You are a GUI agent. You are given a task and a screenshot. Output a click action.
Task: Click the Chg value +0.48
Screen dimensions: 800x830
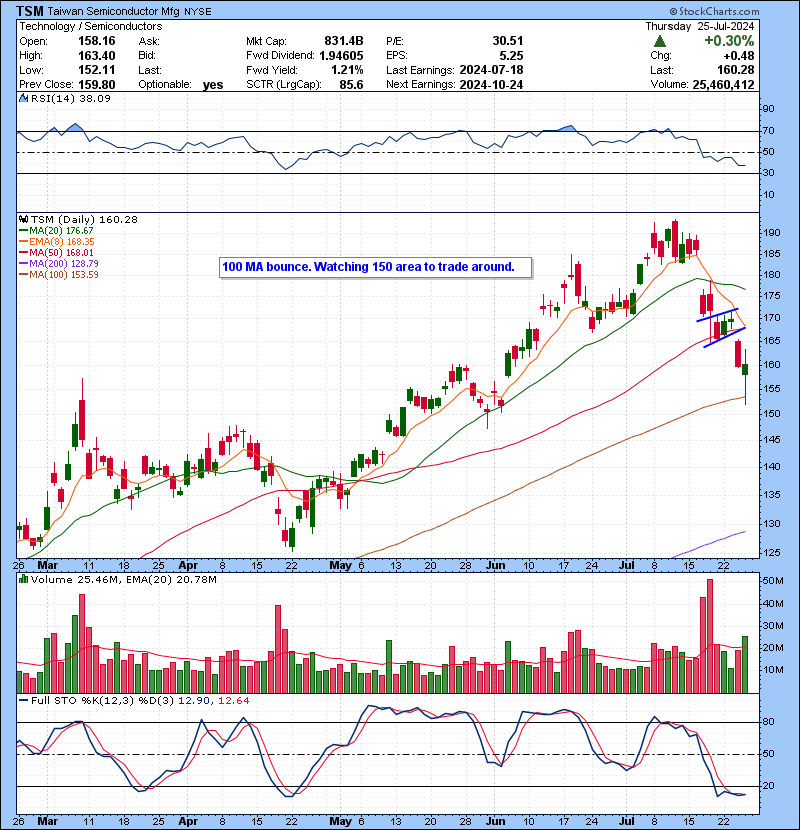tap(739, 56)
